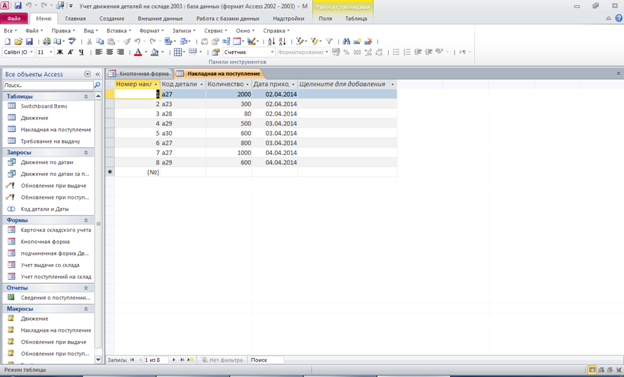Click the fill color paint bucket
Image resolution: width=624 pixels, height=377 pixels.
[154, 52]
